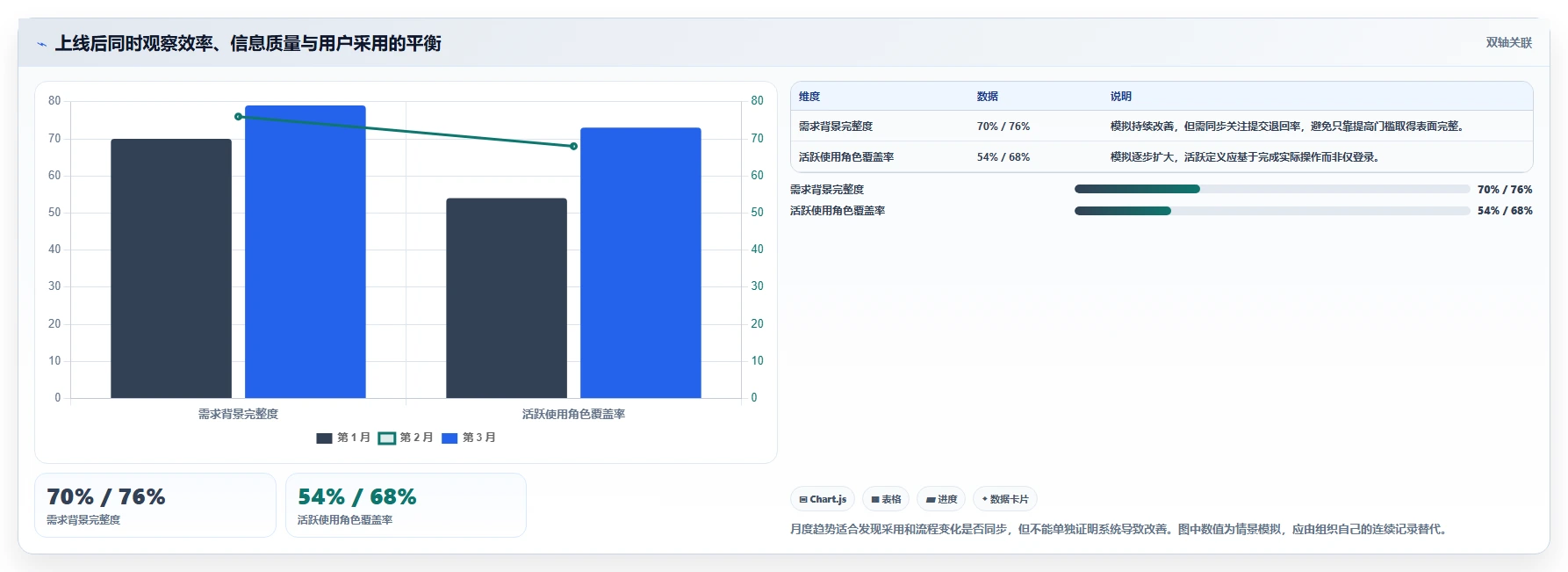The height and width of the screenshot is (572, 1568).
Task: Click the dark 第1月 bar for 需求背景完整度
Action: tap(171, 269)
